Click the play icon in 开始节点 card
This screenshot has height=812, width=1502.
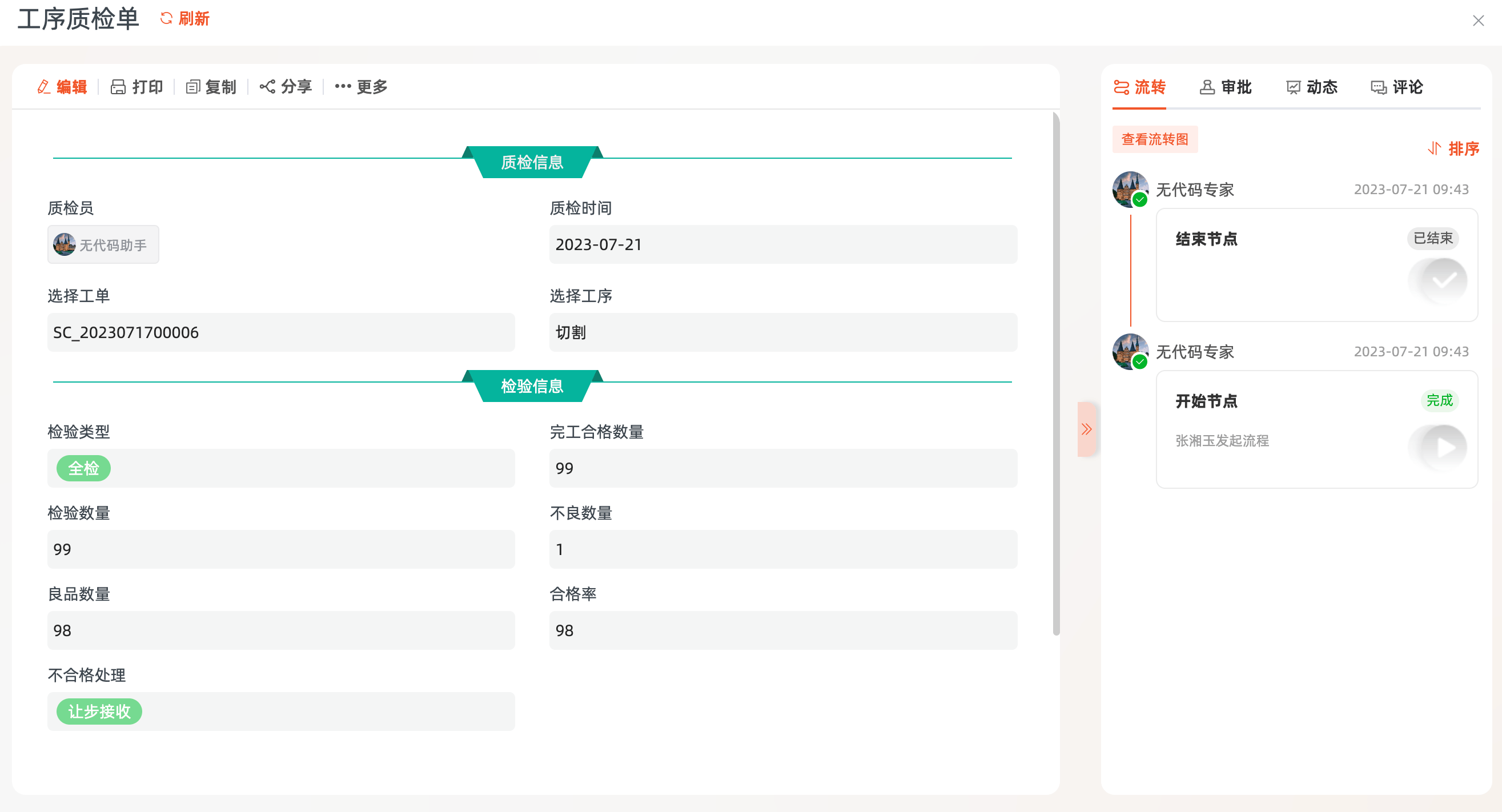tap(1445, 448)
